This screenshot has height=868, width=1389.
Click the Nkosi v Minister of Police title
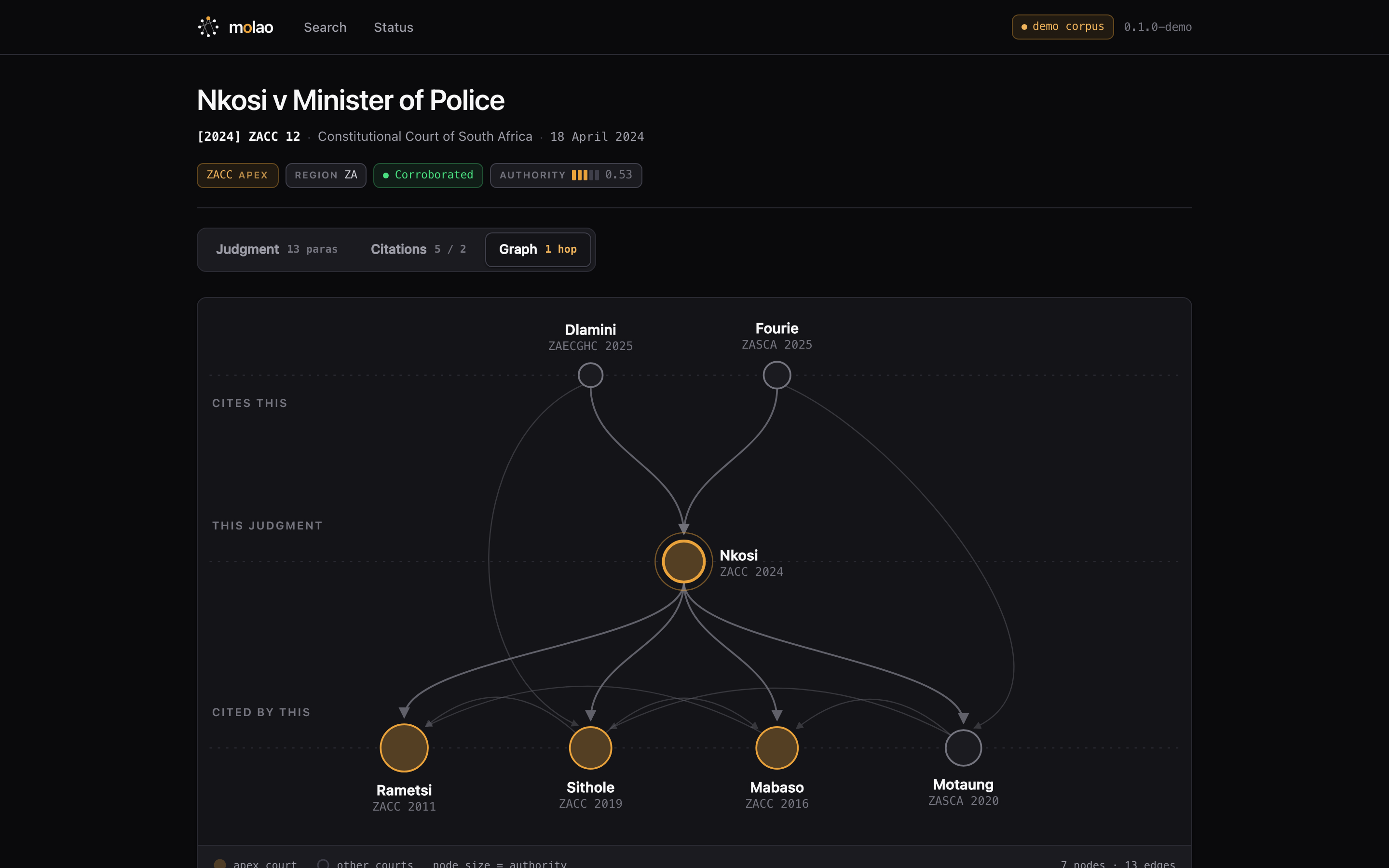351,100
